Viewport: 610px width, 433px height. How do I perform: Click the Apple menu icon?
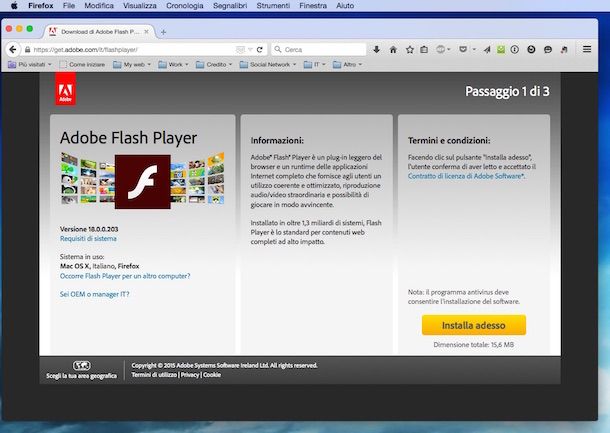(14, 5)
